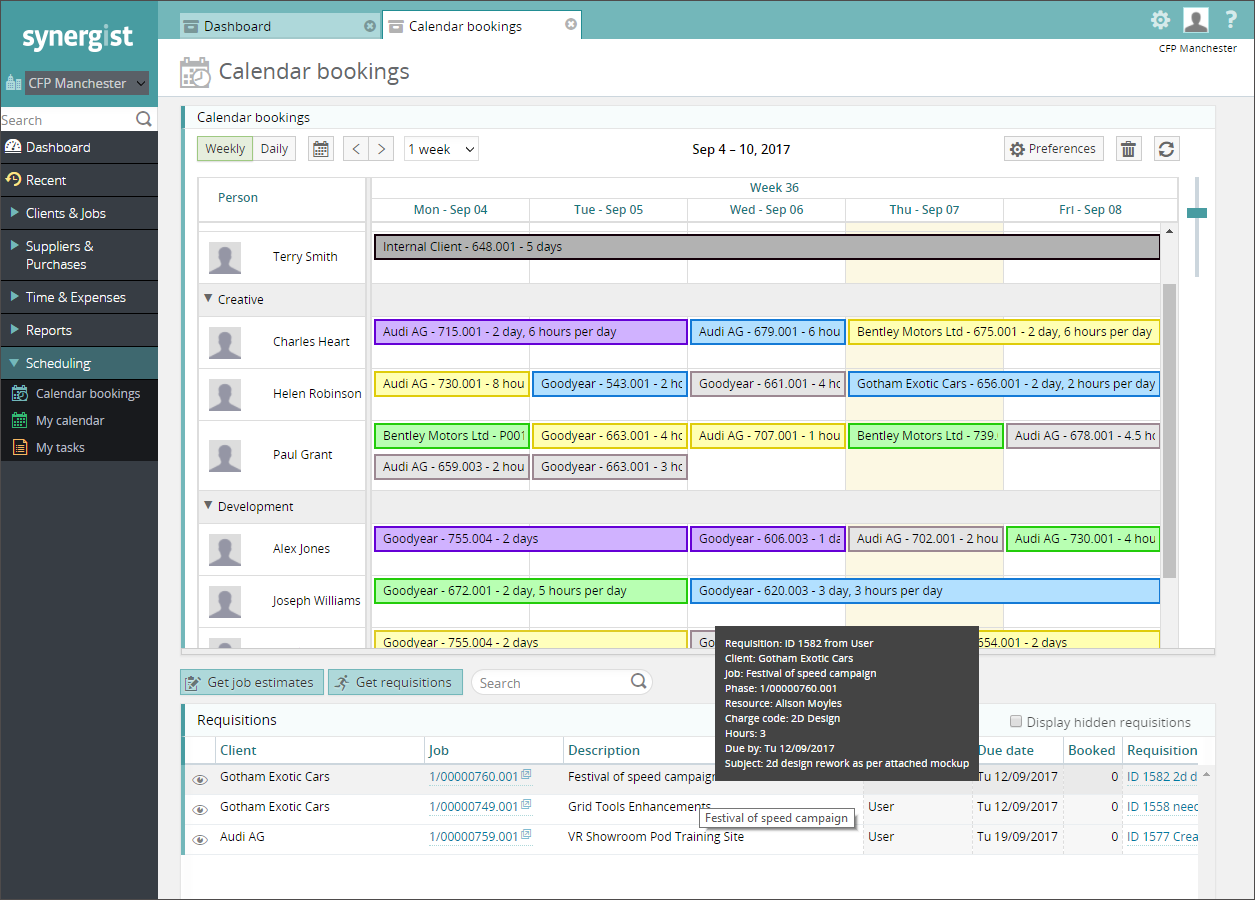This screenshot has height=900, width=1255.
Task: Expand Clients & Jobs menu
Action: [79, 213]
